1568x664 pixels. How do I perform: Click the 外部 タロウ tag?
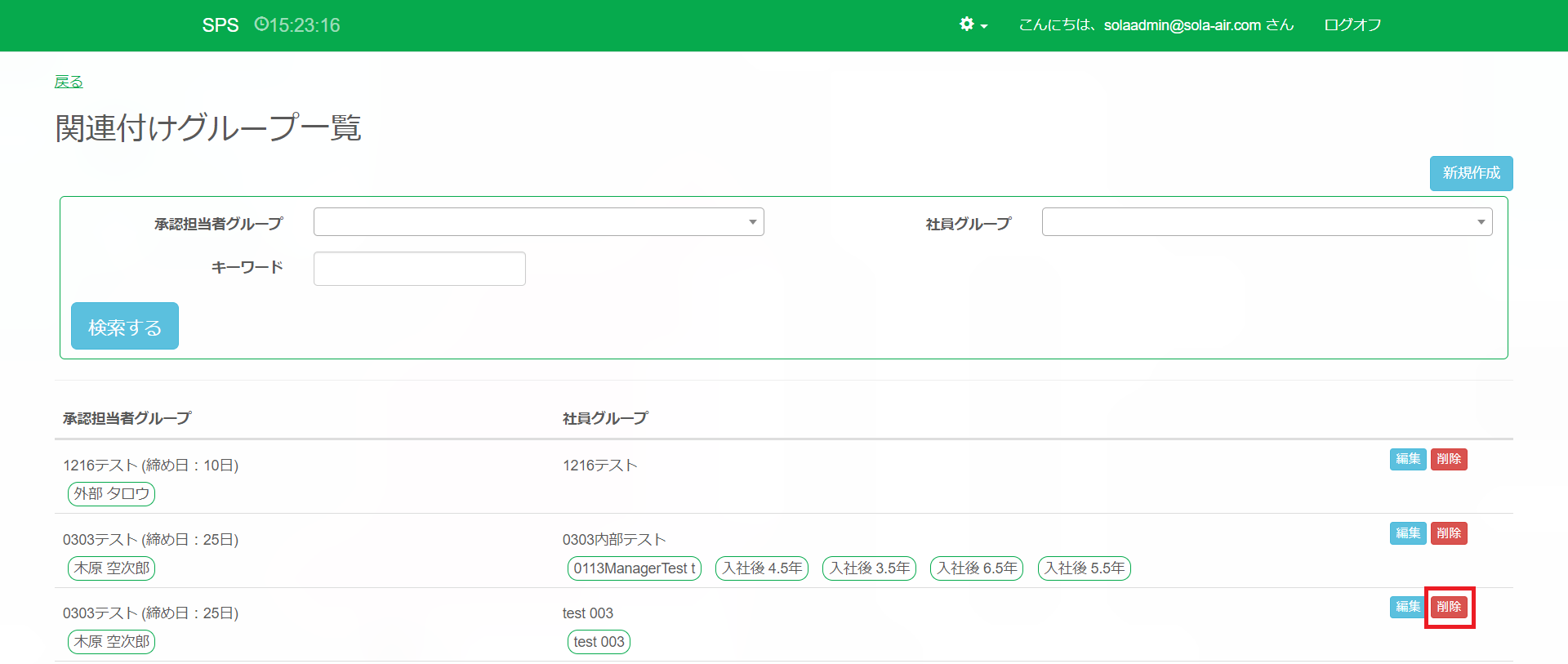pos(111,494)
